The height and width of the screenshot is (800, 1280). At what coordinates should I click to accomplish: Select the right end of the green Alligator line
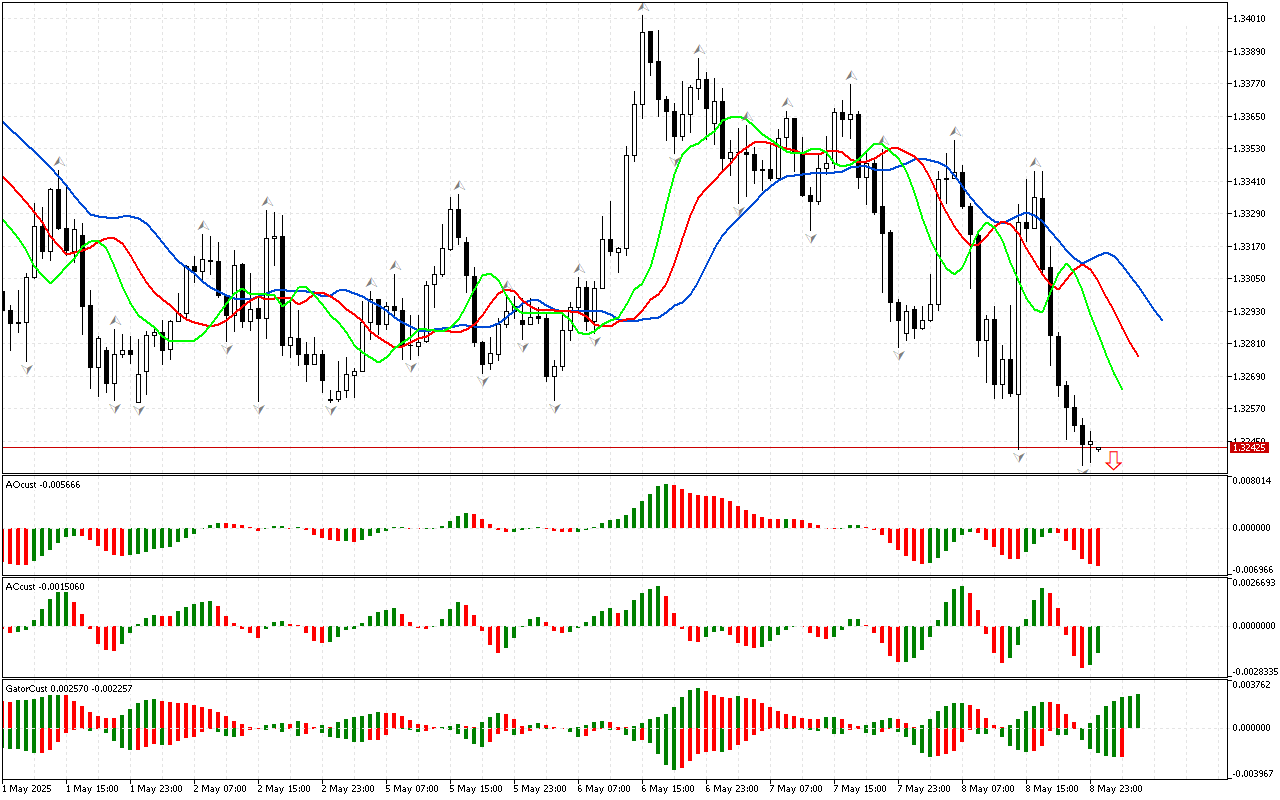1122,389
